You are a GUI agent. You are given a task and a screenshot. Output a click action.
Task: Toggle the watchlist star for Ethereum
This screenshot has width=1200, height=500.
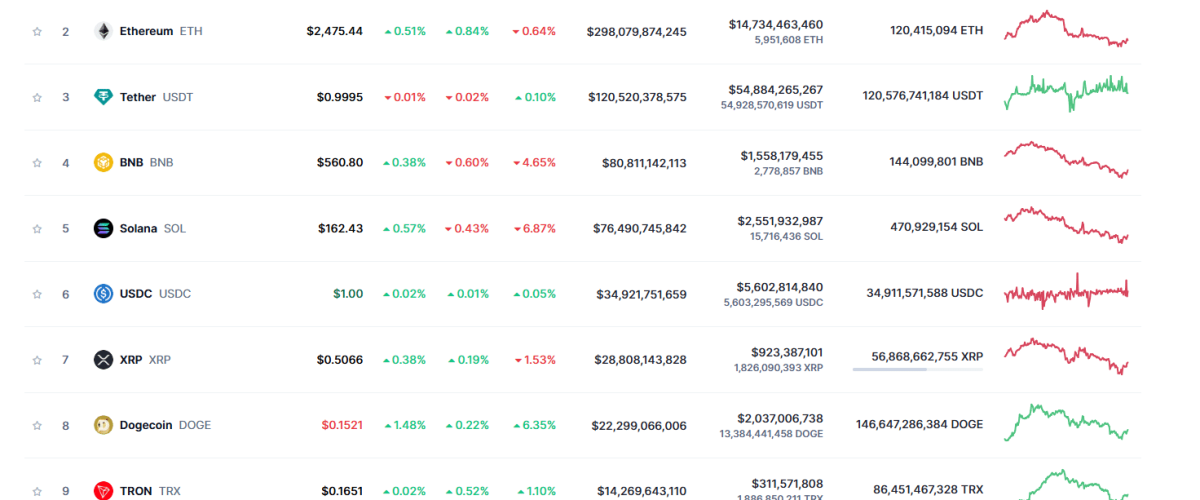point(37,31)
